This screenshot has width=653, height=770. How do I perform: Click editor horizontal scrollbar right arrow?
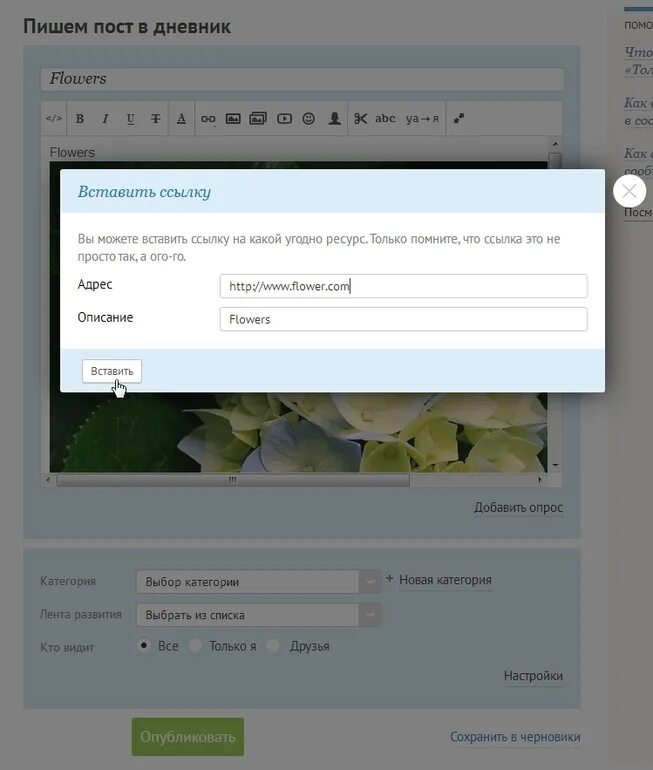click(x=540, y=480)
